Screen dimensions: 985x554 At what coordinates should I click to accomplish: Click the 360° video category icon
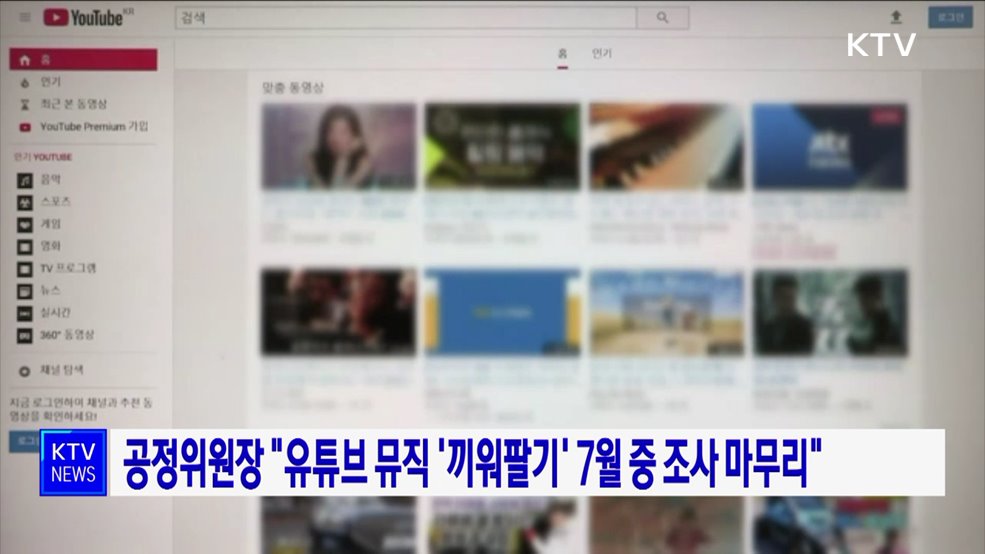click(24, 336)
